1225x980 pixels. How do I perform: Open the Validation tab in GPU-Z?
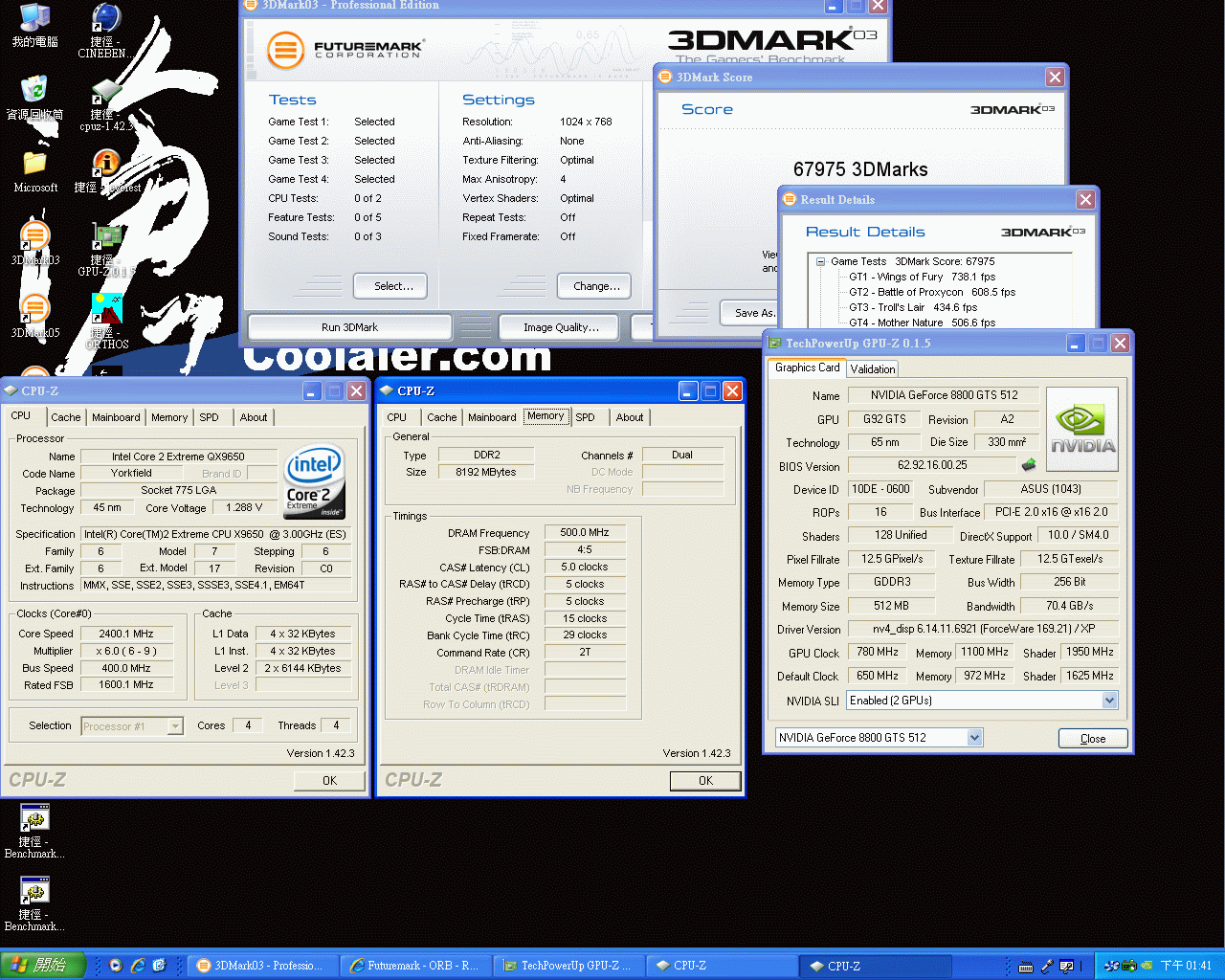[x=873, y=369]
